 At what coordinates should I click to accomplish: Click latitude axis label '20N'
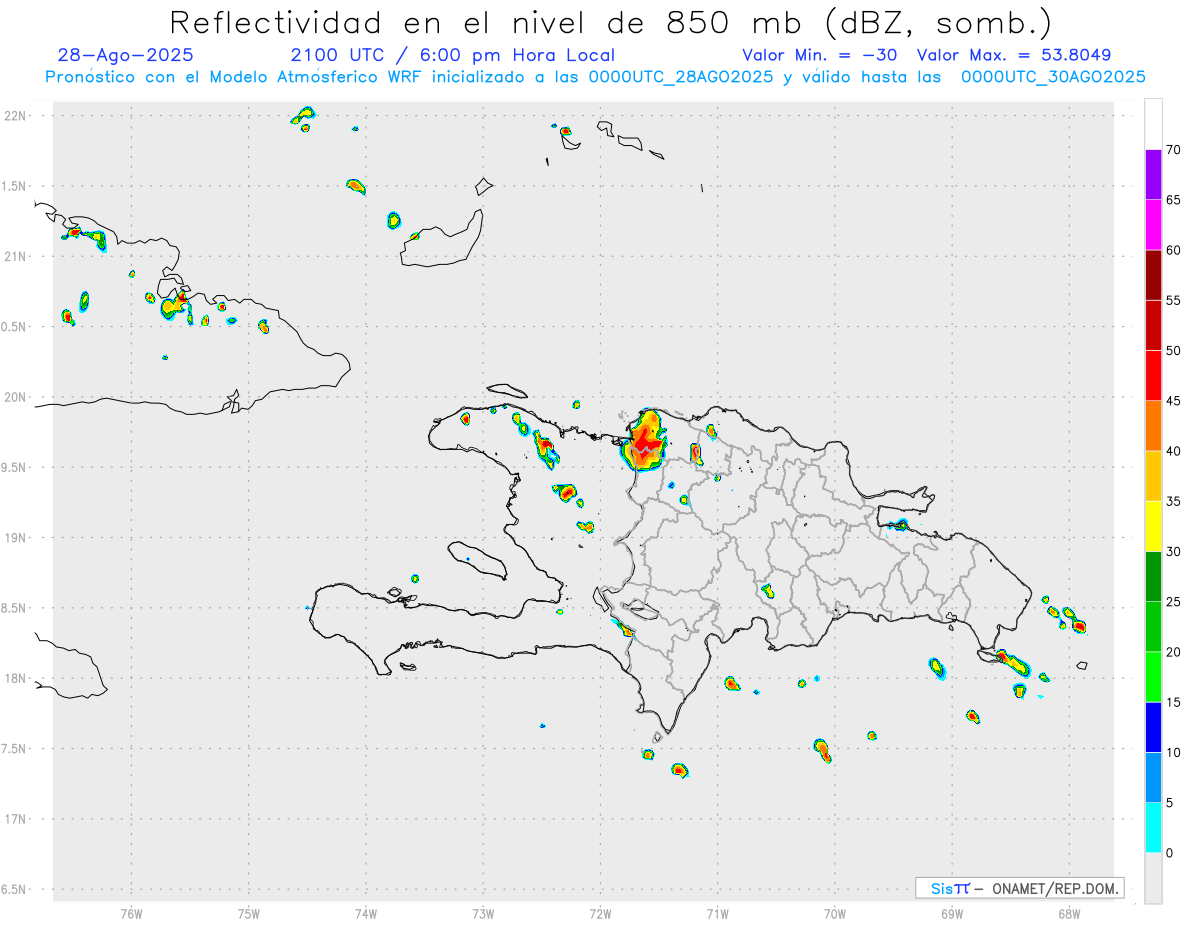16,397
